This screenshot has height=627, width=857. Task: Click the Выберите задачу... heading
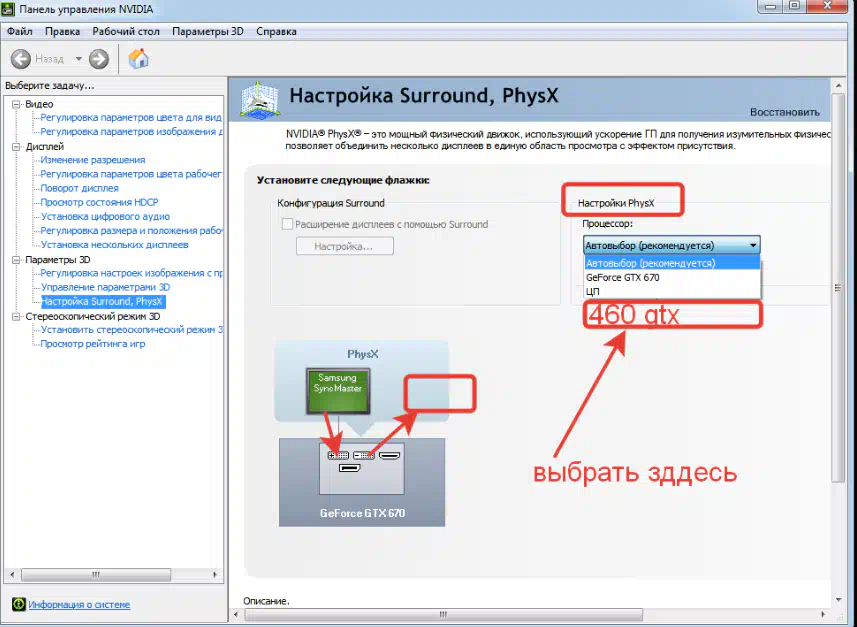[49, 85]
